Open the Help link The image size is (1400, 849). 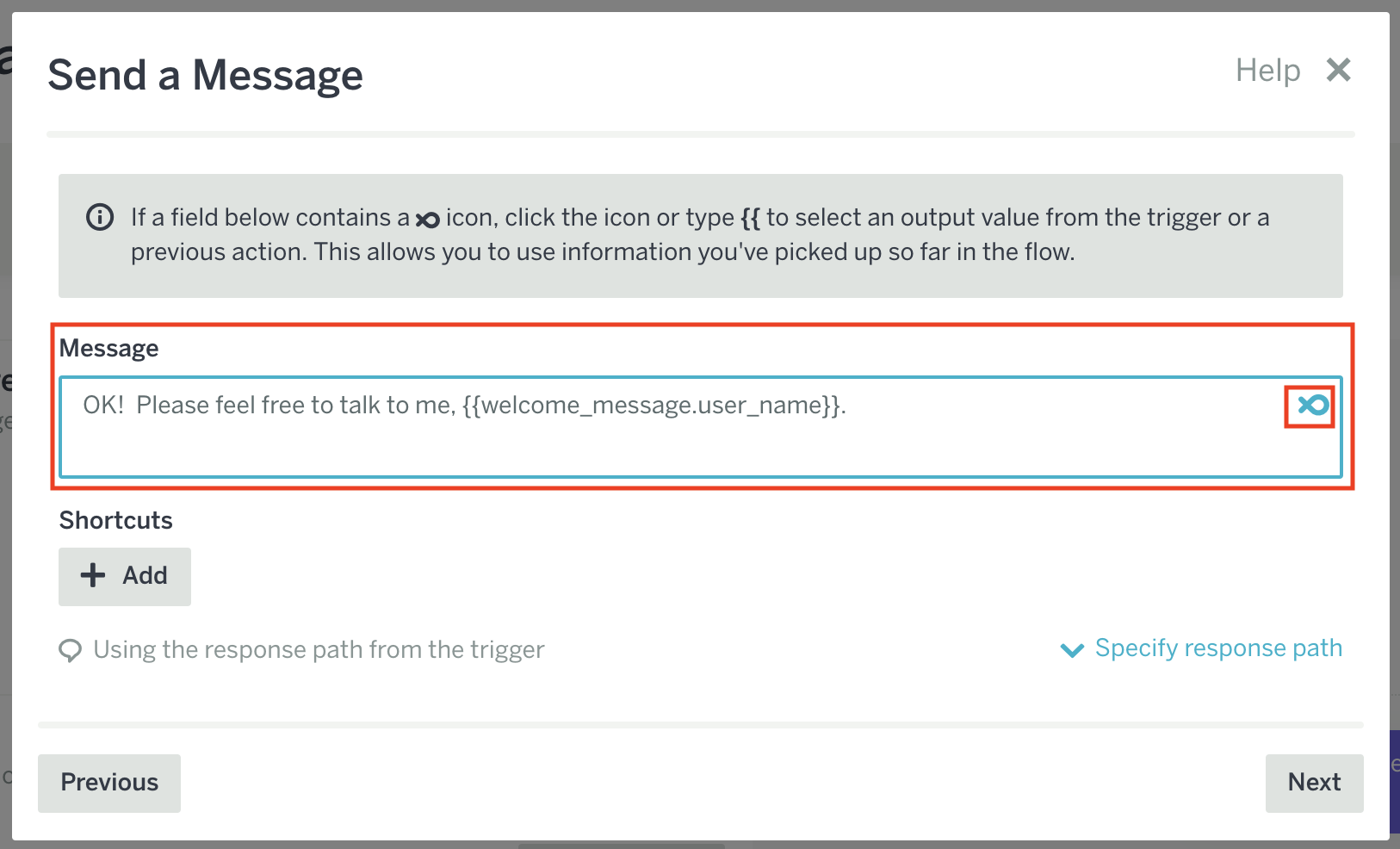click(1267, 71)
